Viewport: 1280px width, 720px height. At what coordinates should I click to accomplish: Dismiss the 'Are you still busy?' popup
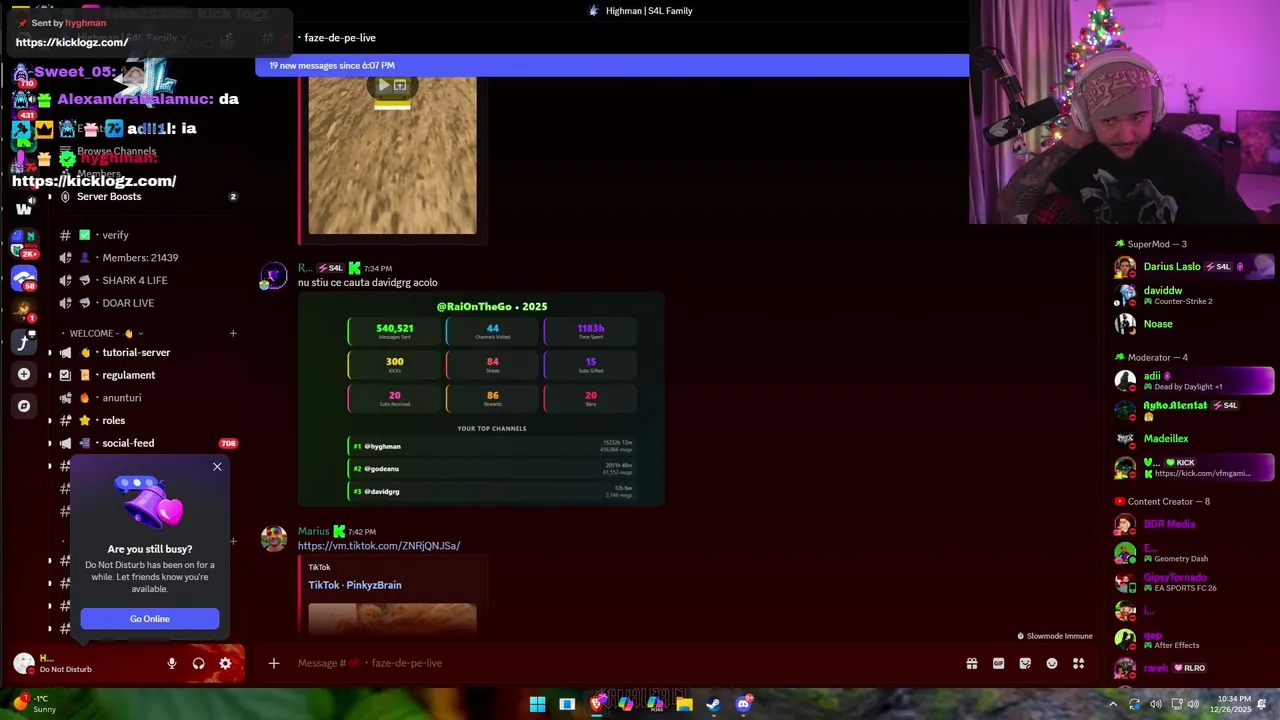point(217,467)
